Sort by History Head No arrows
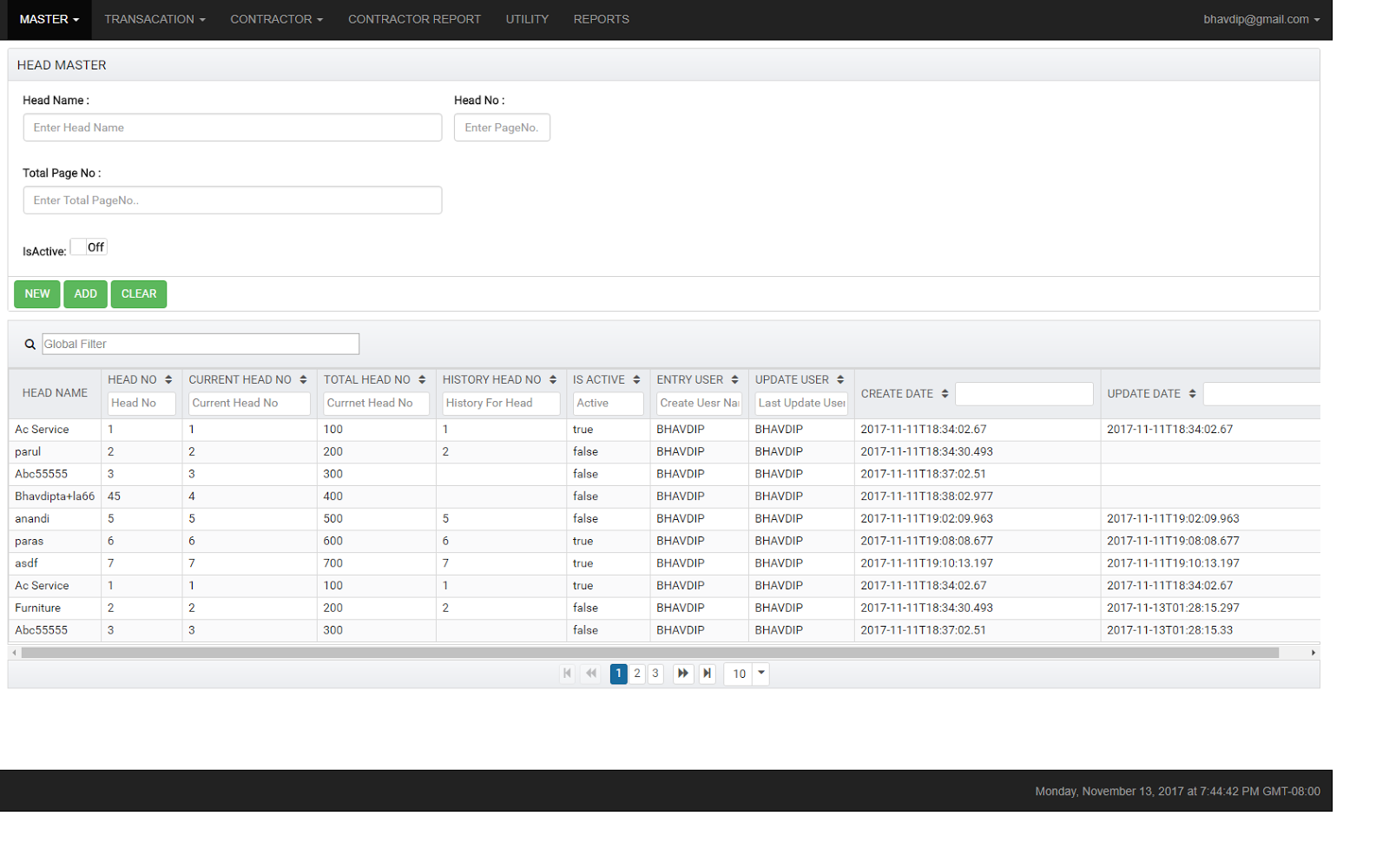Image resolution: width=1389 pixels, height=868 pixels. tap(553, 380)
